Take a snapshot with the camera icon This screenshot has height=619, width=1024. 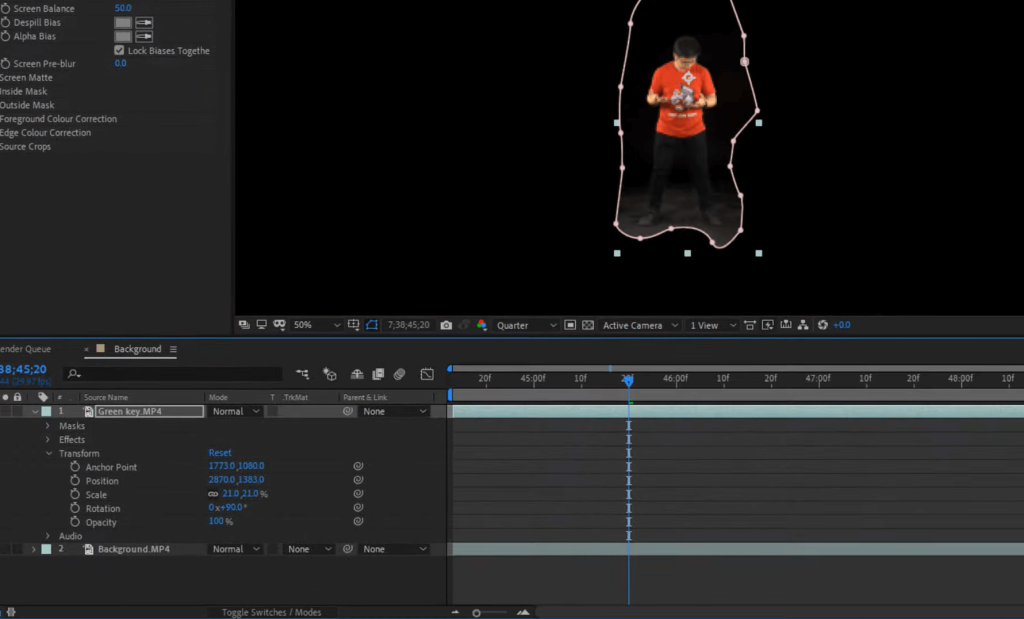[447, 325]
